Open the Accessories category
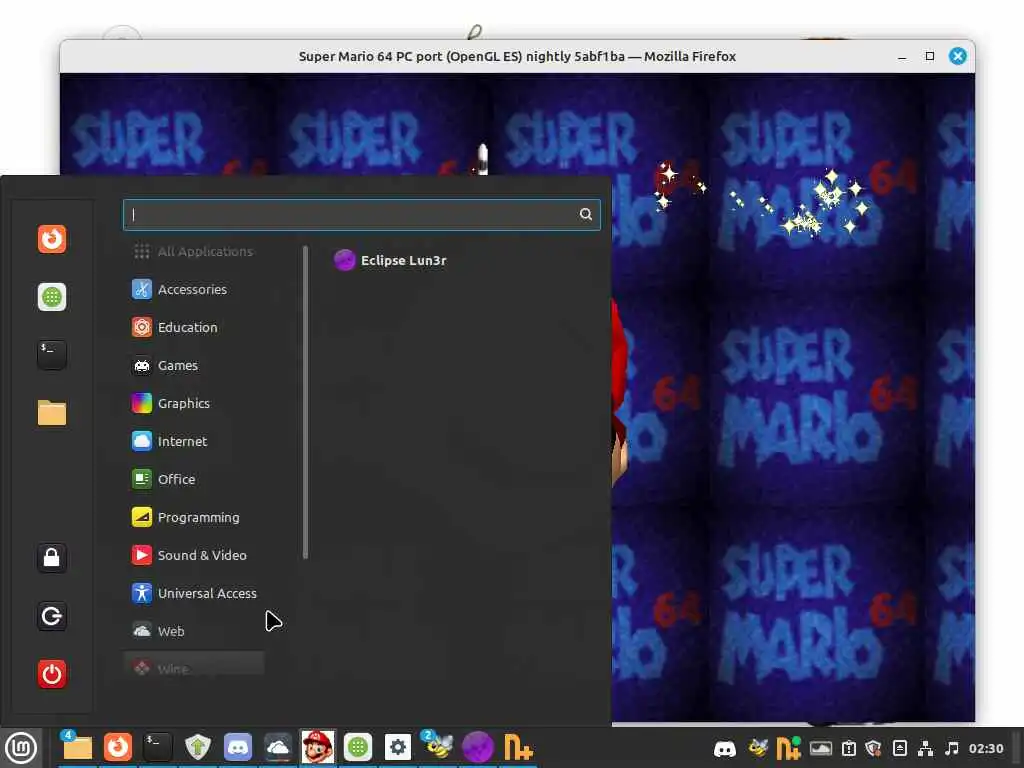This screenshot has width=1024, height=768. tap(193, 289)
